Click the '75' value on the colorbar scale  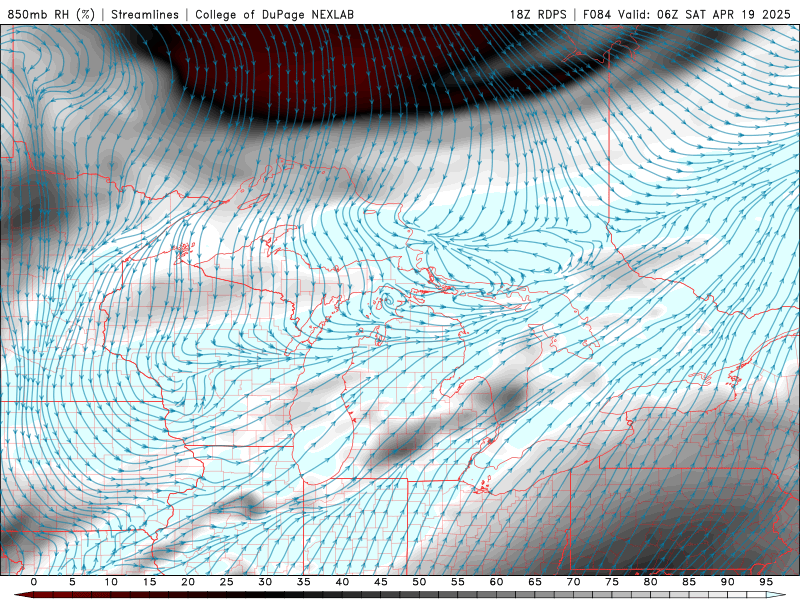point(612,582)
